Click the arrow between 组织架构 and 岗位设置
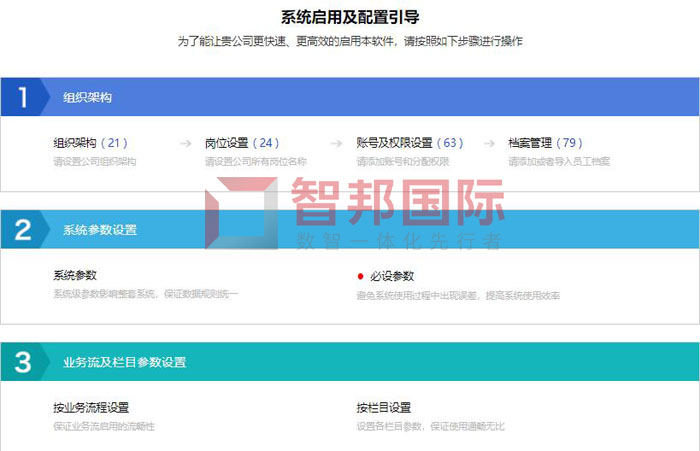This screenshot has height=451, width=700. pos(185,143)
